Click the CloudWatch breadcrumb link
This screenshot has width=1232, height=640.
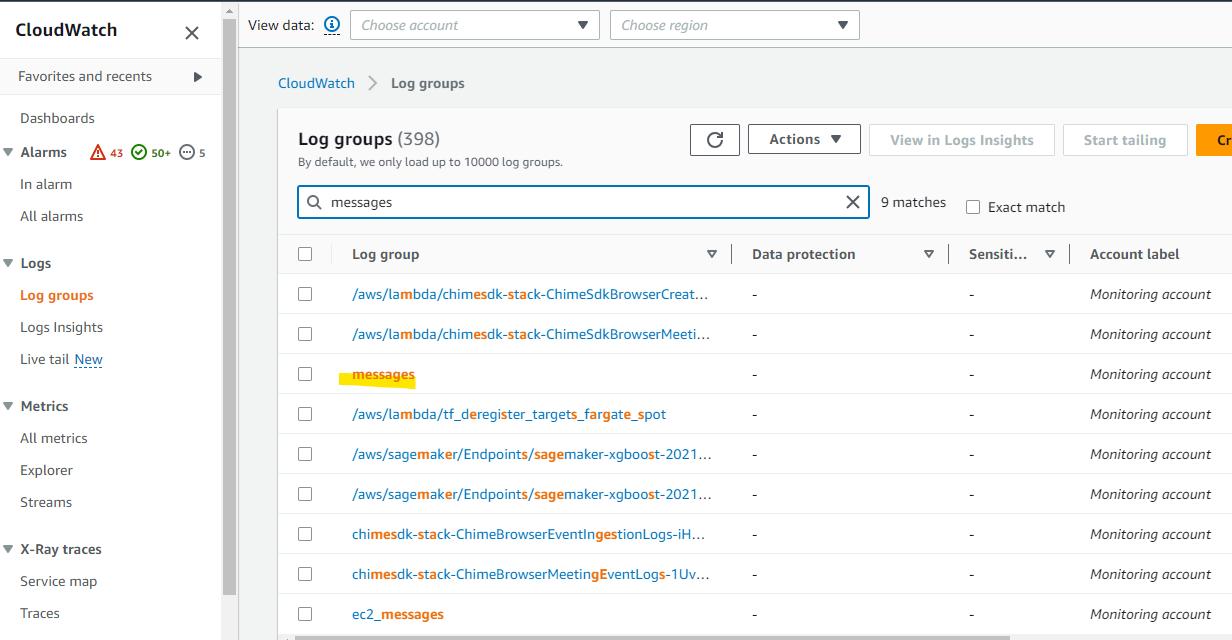[316, 83]
